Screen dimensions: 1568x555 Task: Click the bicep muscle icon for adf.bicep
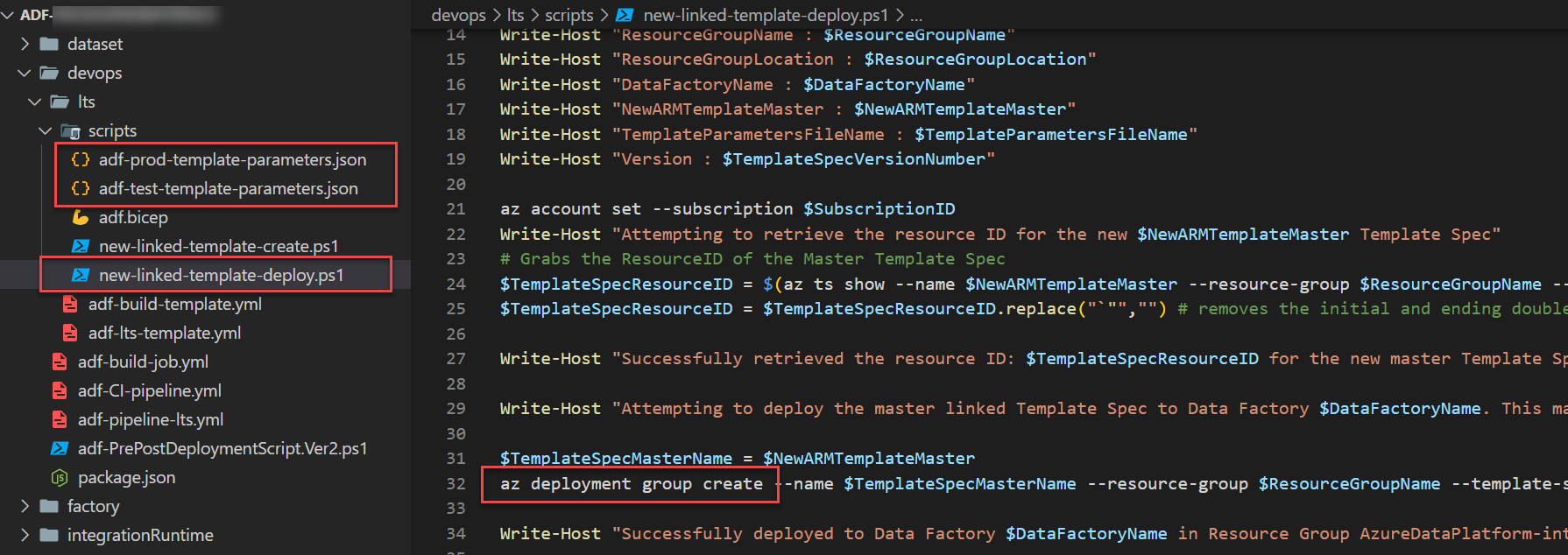pyautogui.click(x=81, y=218)
